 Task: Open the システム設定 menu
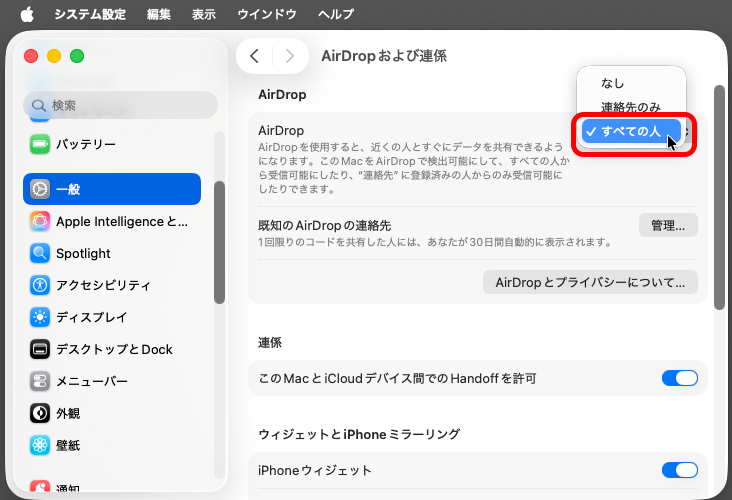[x=90, y=14]
